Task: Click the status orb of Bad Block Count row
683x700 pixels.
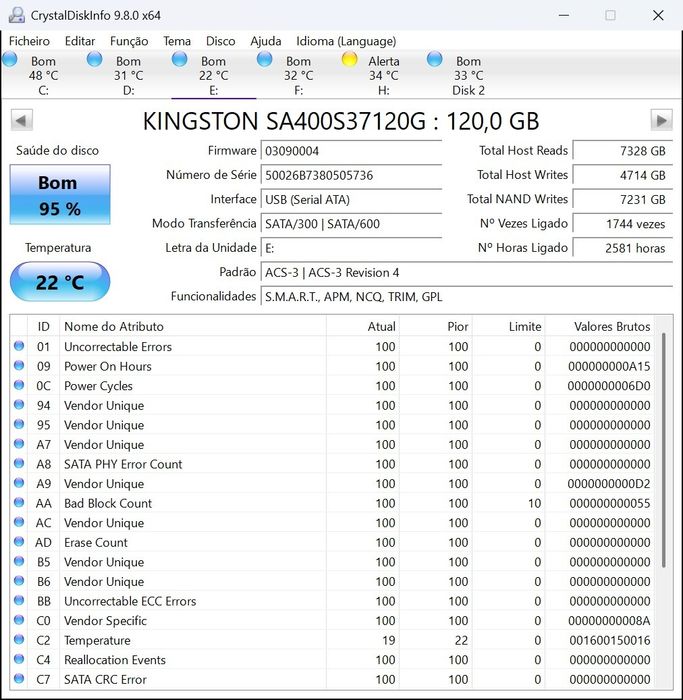Action: coord(19,502)
